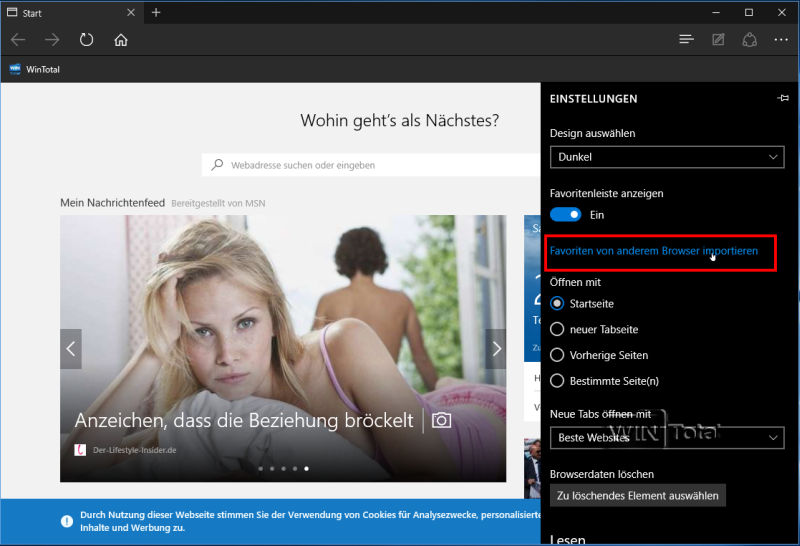The height and width of the screenshot is (546, 800).
Task: Maximize the Edge window
Action: 748,12
